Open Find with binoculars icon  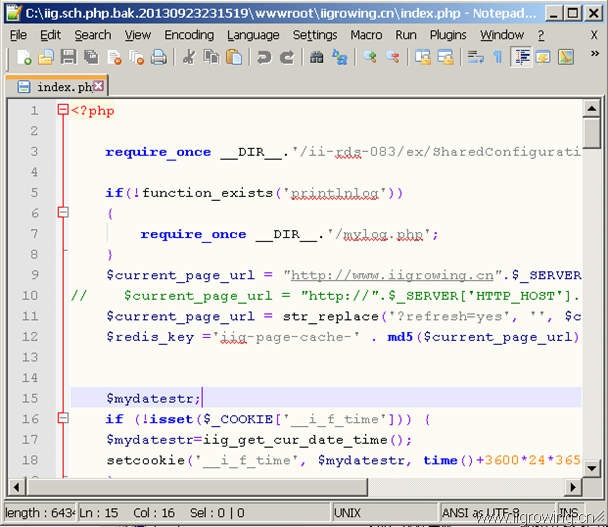coord(316,57)
